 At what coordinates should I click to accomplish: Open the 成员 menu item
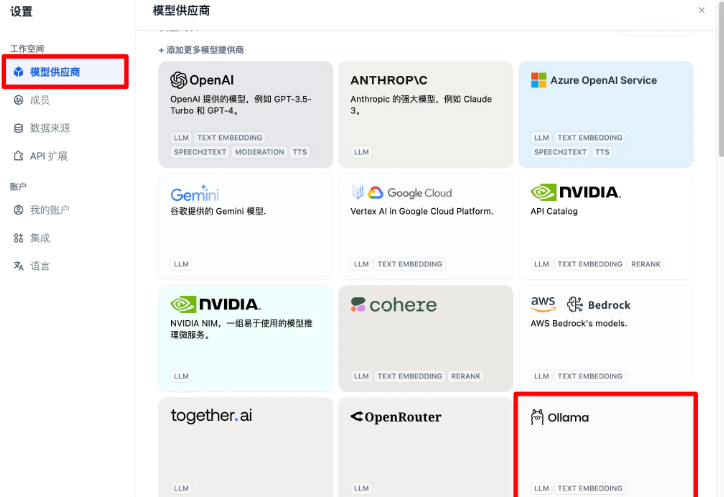[39, 100]
